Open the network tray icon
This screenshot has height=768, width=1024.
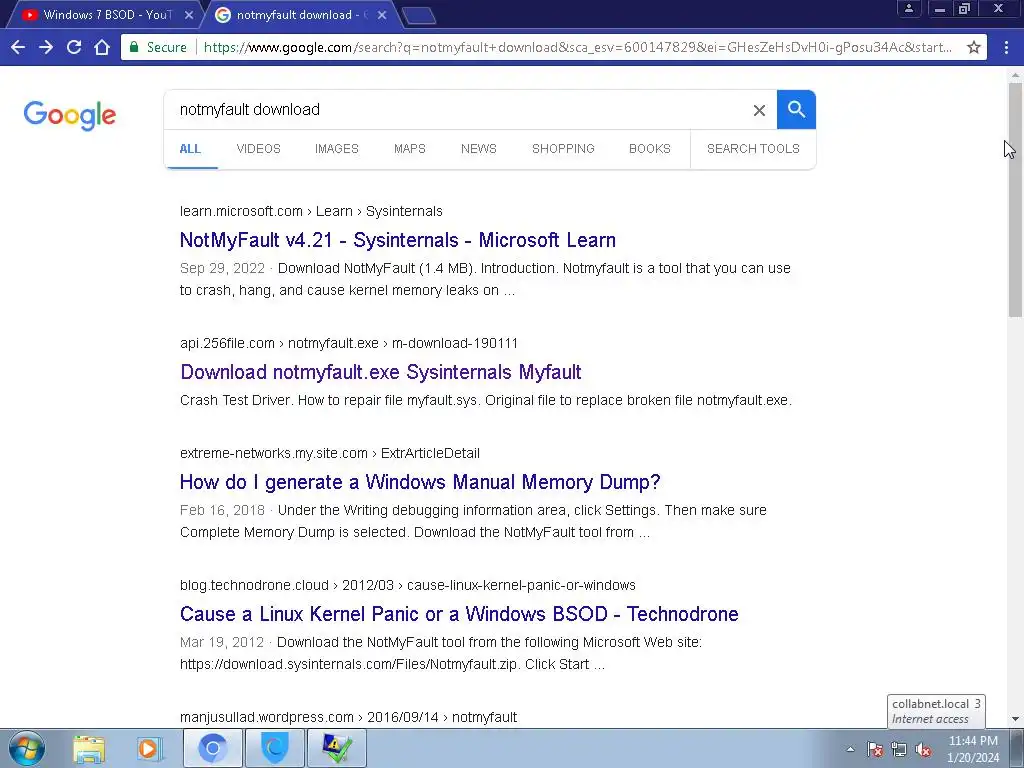coord(899,750)
